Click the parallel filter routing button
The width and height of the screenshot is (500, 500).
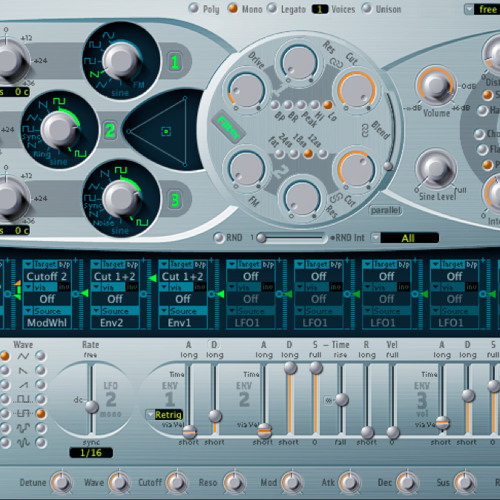pos(386,210)
